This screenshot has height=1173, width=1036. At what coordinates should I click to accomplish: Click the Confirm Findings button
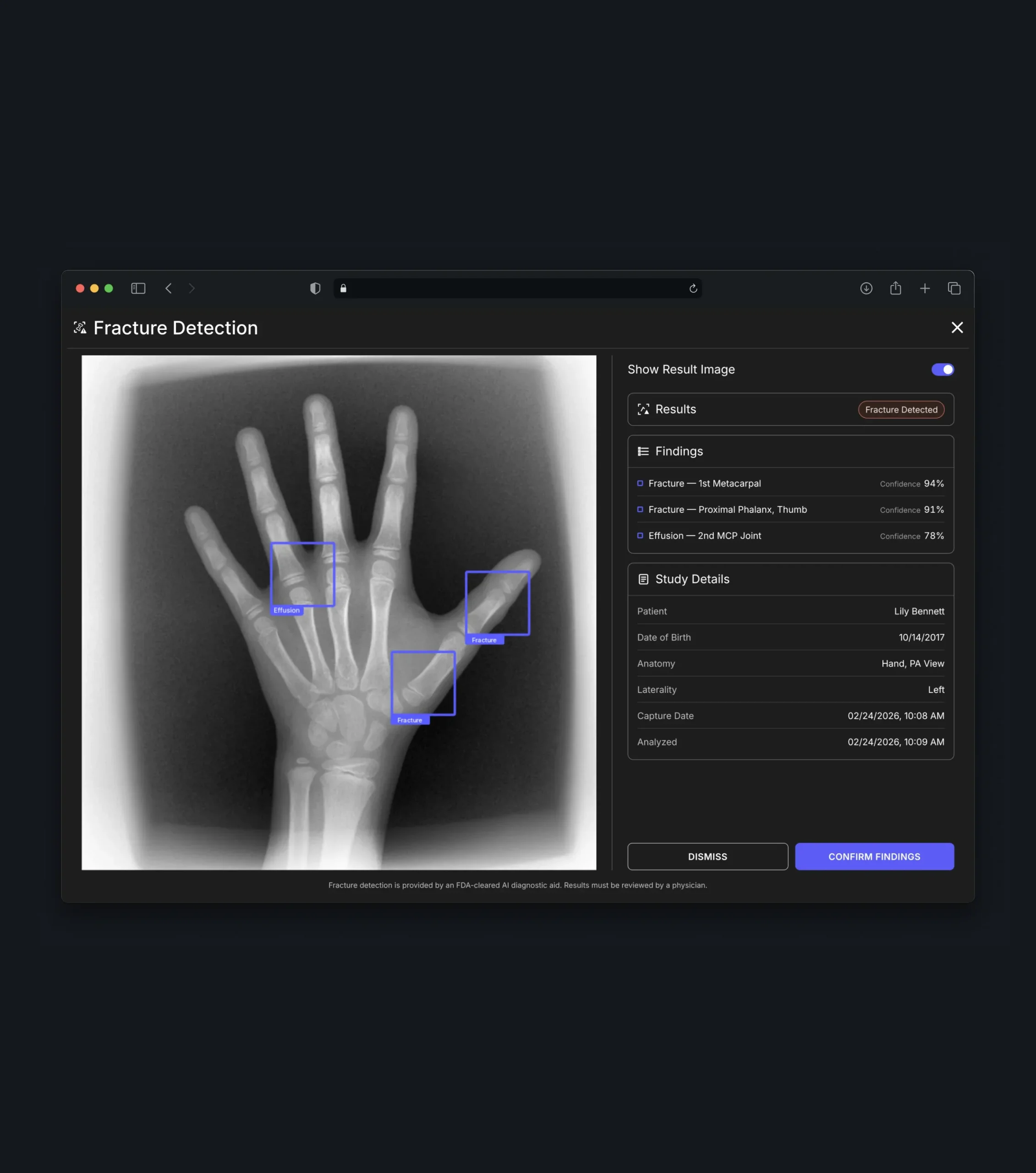click(x=874, y=856)
